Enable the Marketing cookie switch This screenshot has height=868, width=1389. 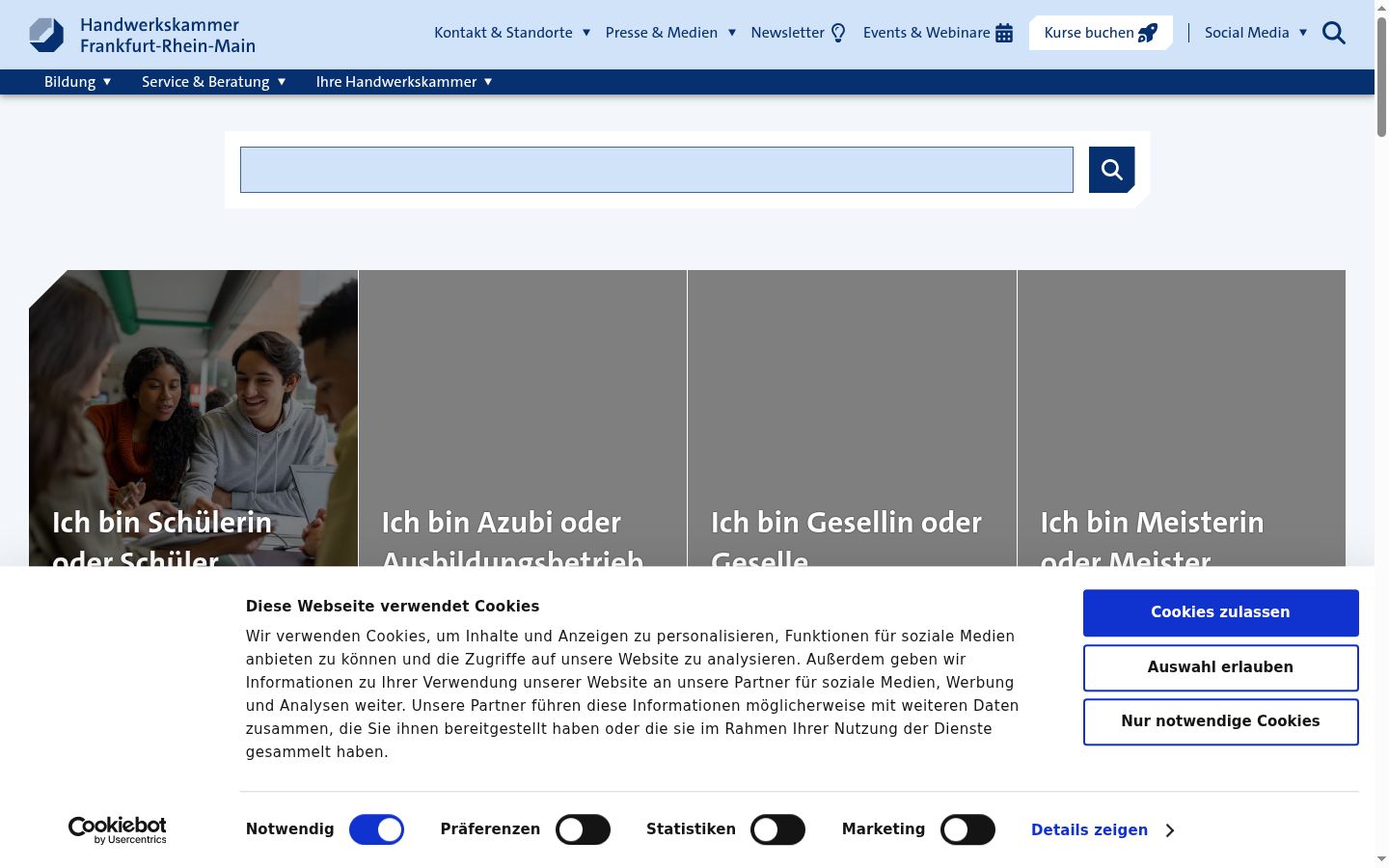pyautogui.click(x=967, y=829)
